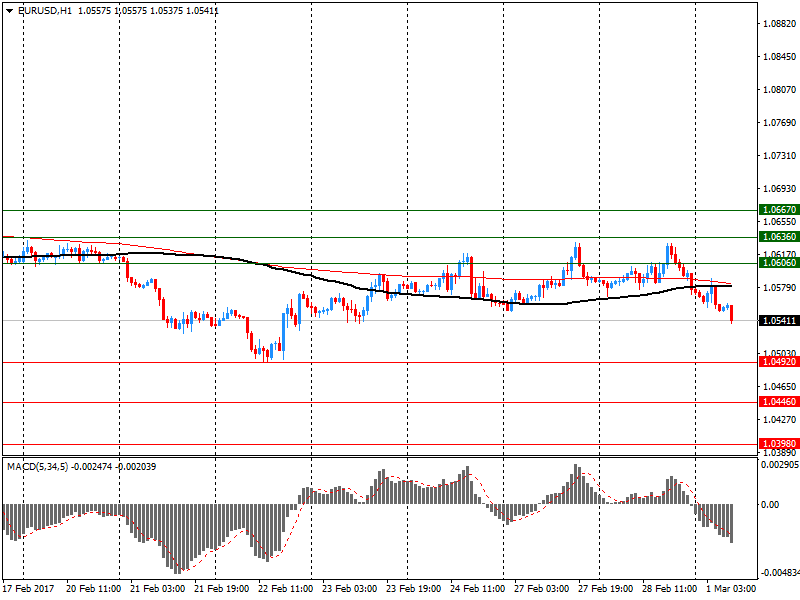
Task: Select the 1.06360 green resistance level tag
Action: 779,237
